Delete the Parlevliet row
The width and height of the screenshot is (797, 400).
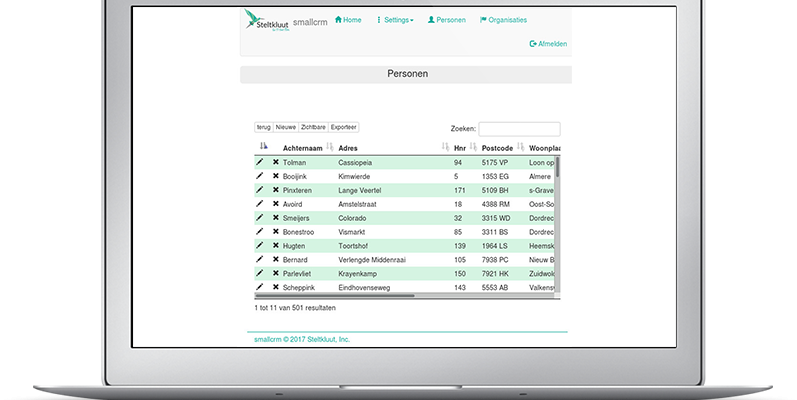click(275, 273)
